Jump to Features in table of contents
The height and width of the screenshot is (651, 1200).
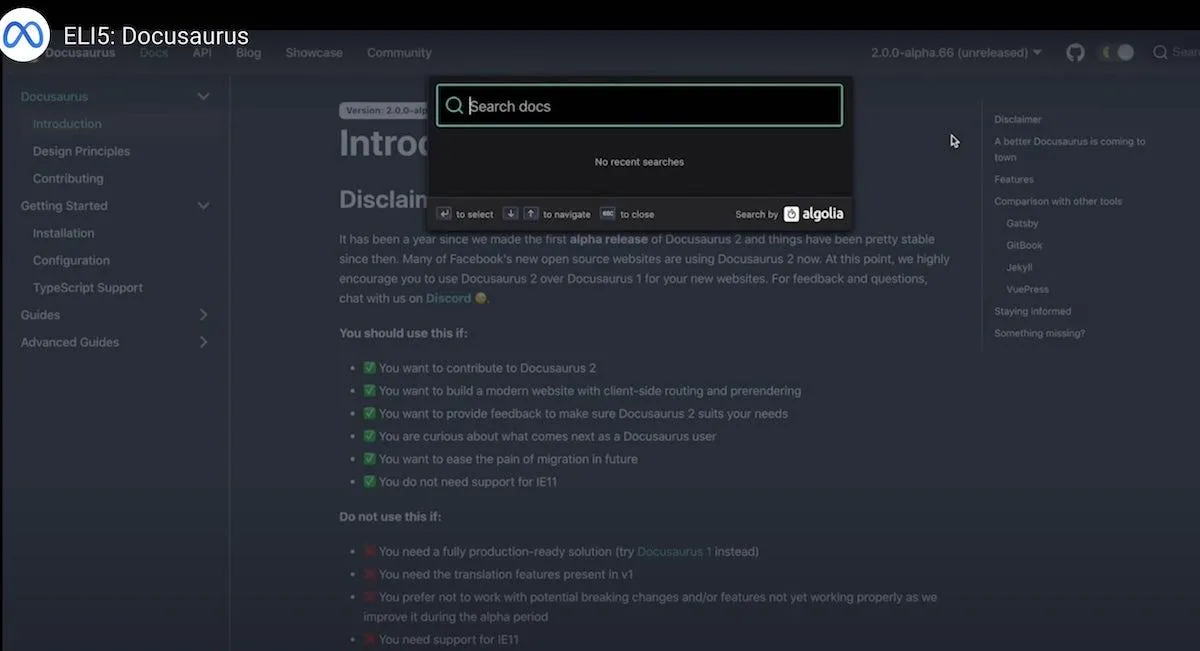coord(1014,180)
